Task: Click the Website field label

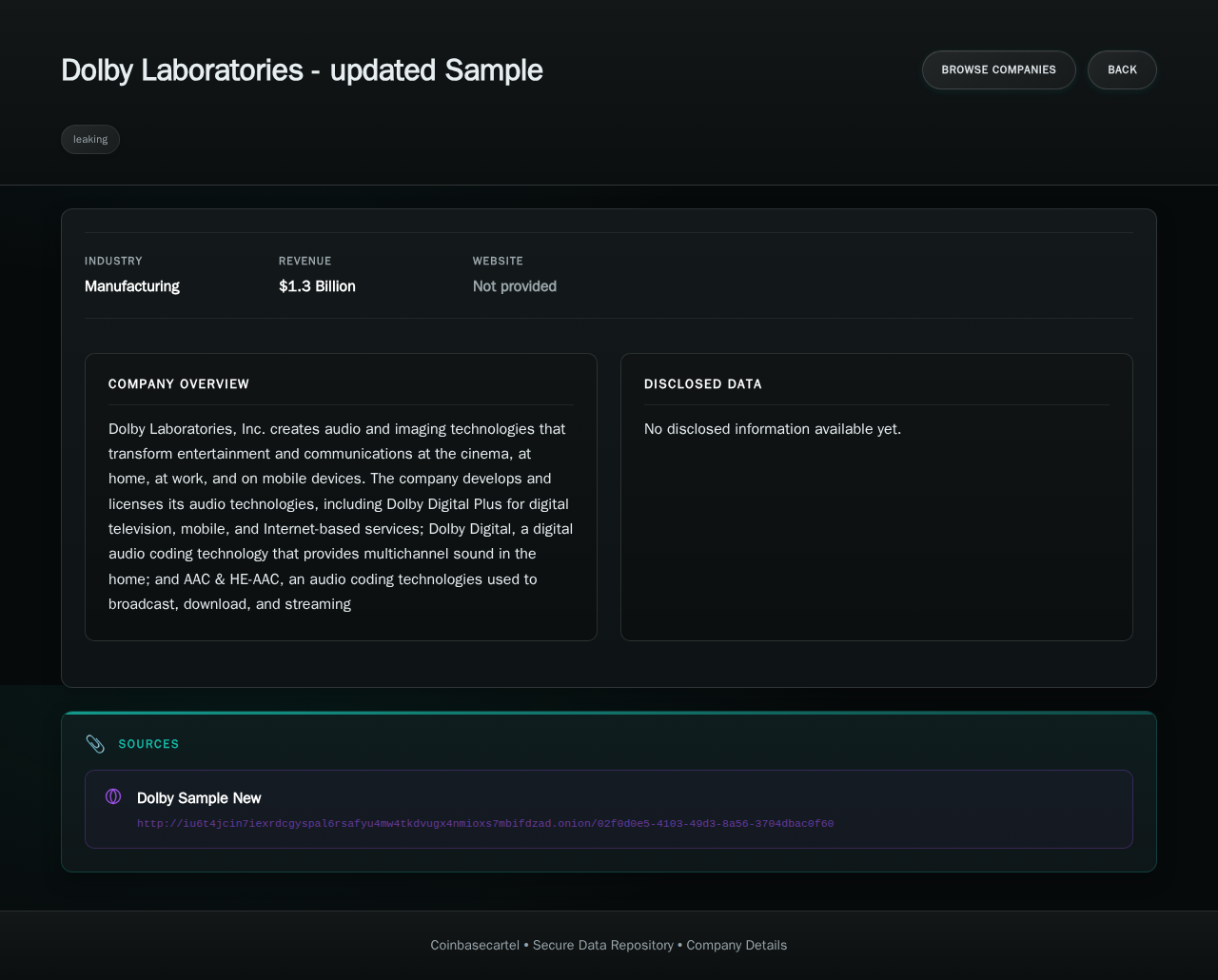Action: tap(498, 261)
